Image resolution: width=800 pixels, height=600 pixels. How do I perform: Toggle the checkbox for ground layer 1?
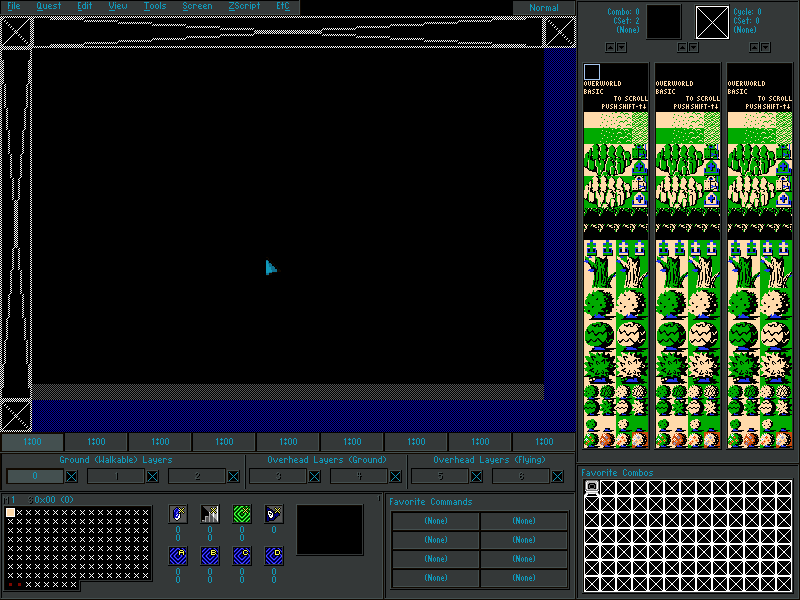[x=153, y=477]
